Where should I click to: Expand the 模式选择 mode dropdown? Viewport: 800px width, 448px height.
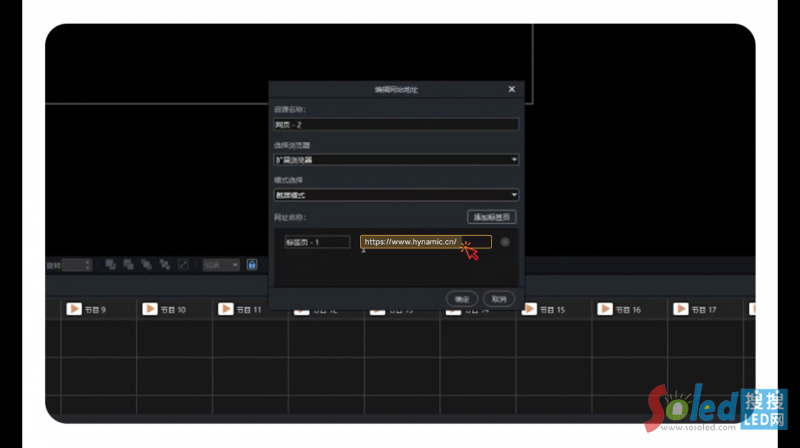396,195
